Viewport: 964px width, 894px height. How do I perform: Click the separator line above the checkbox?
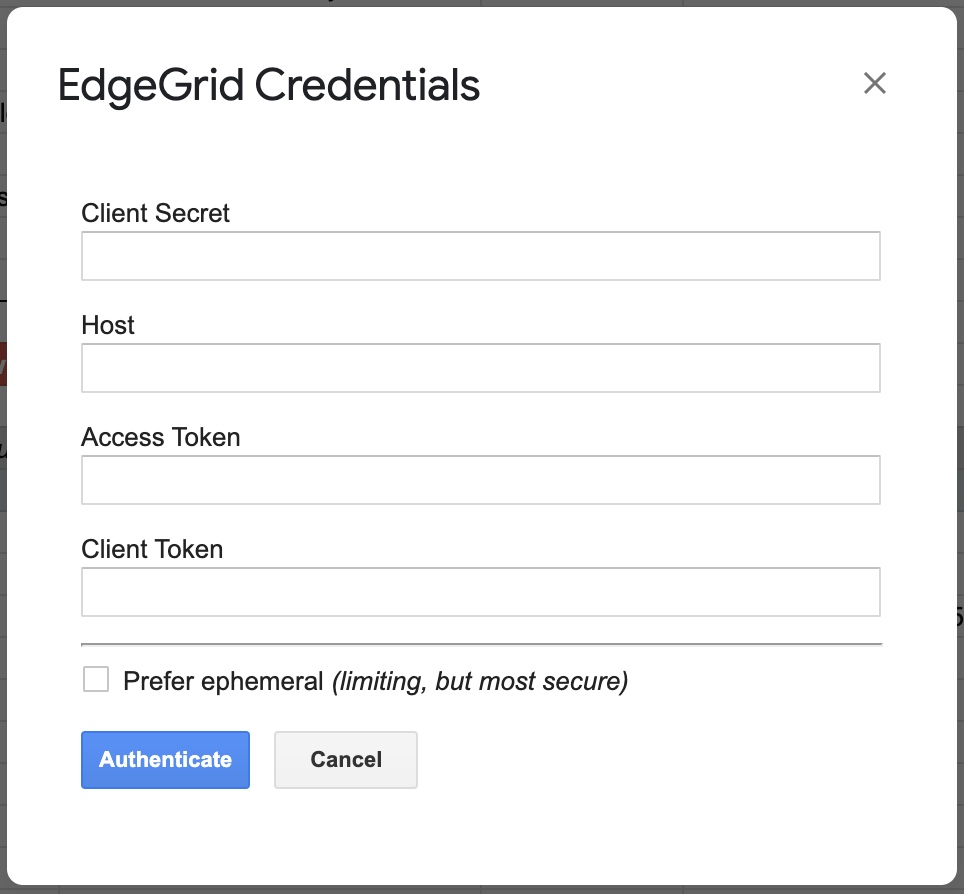point(481,644)
